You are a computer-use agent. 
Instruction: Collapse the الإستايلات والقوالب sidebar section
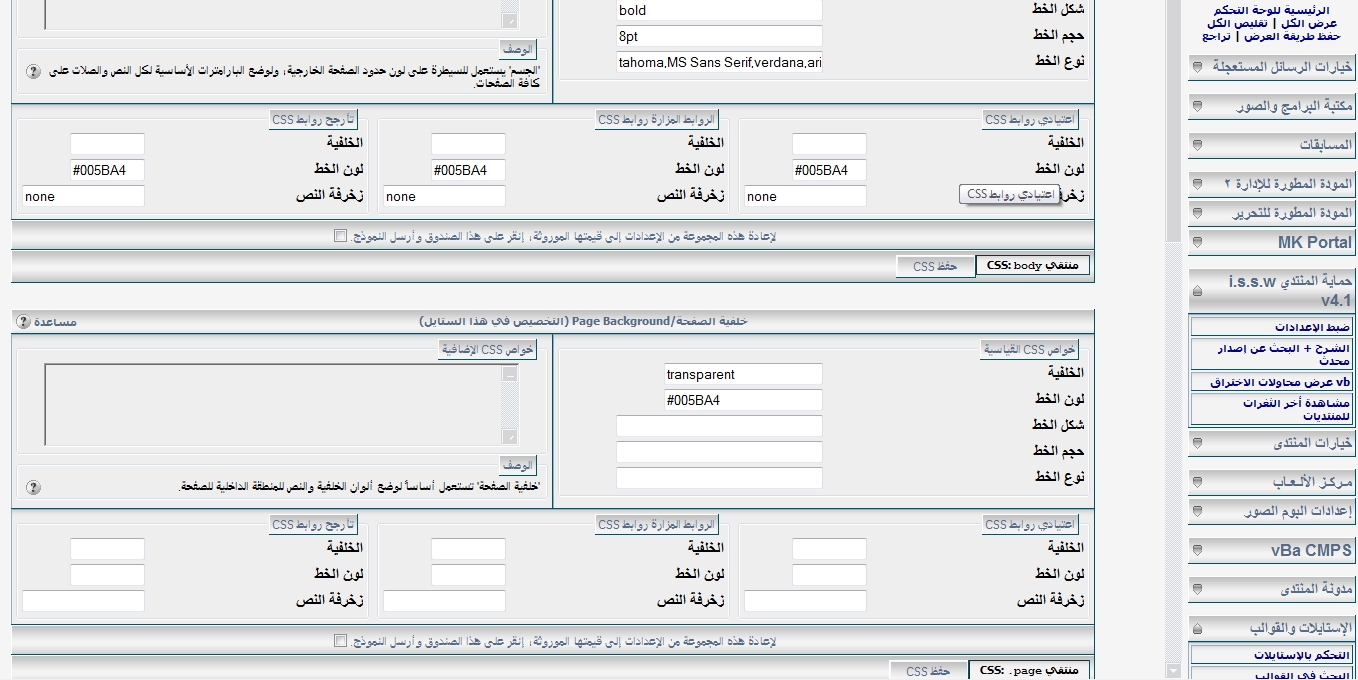[1197, 628]
